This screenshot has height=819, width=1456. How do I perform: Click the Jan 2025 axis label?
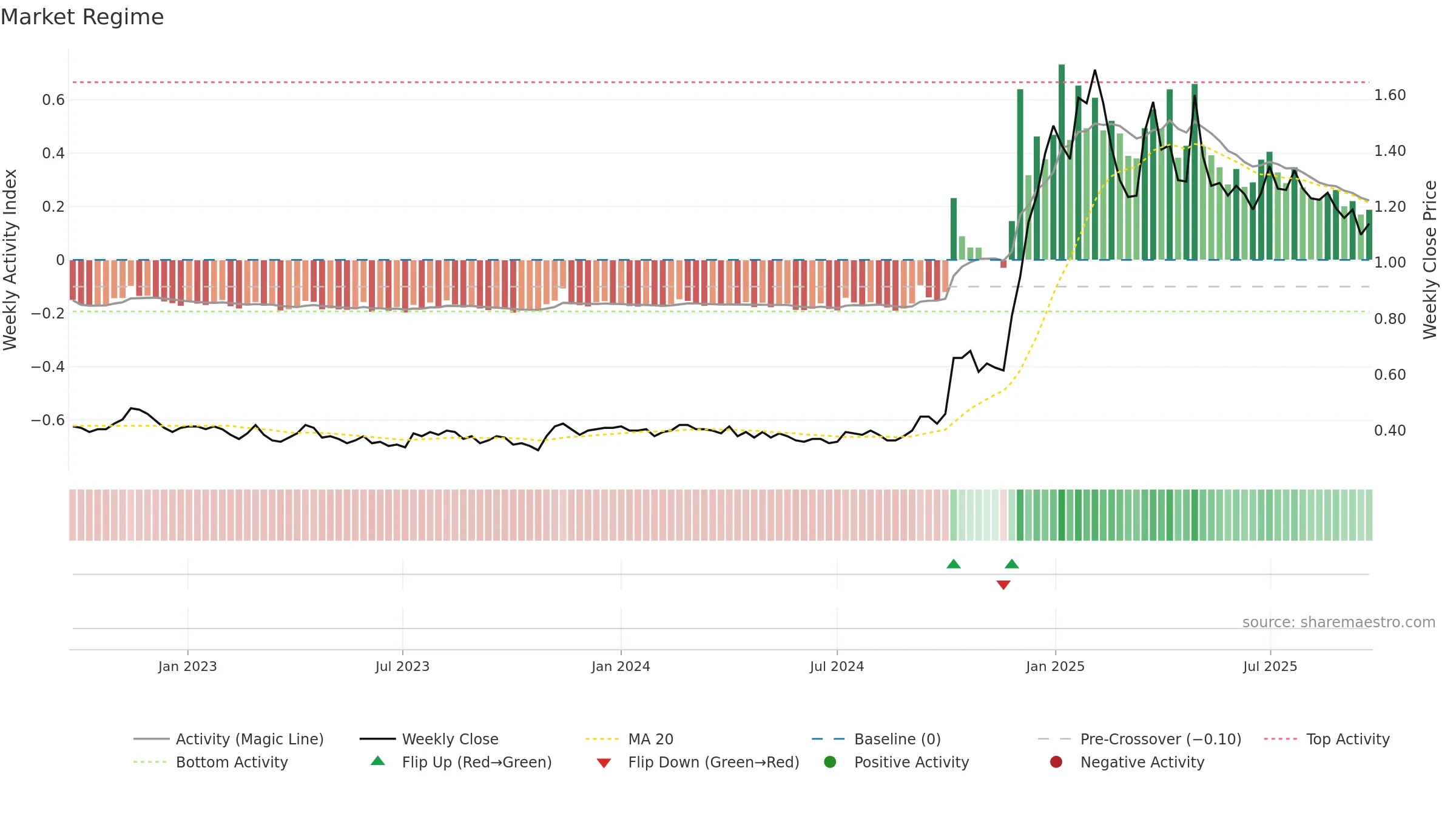coord(1055,666)
